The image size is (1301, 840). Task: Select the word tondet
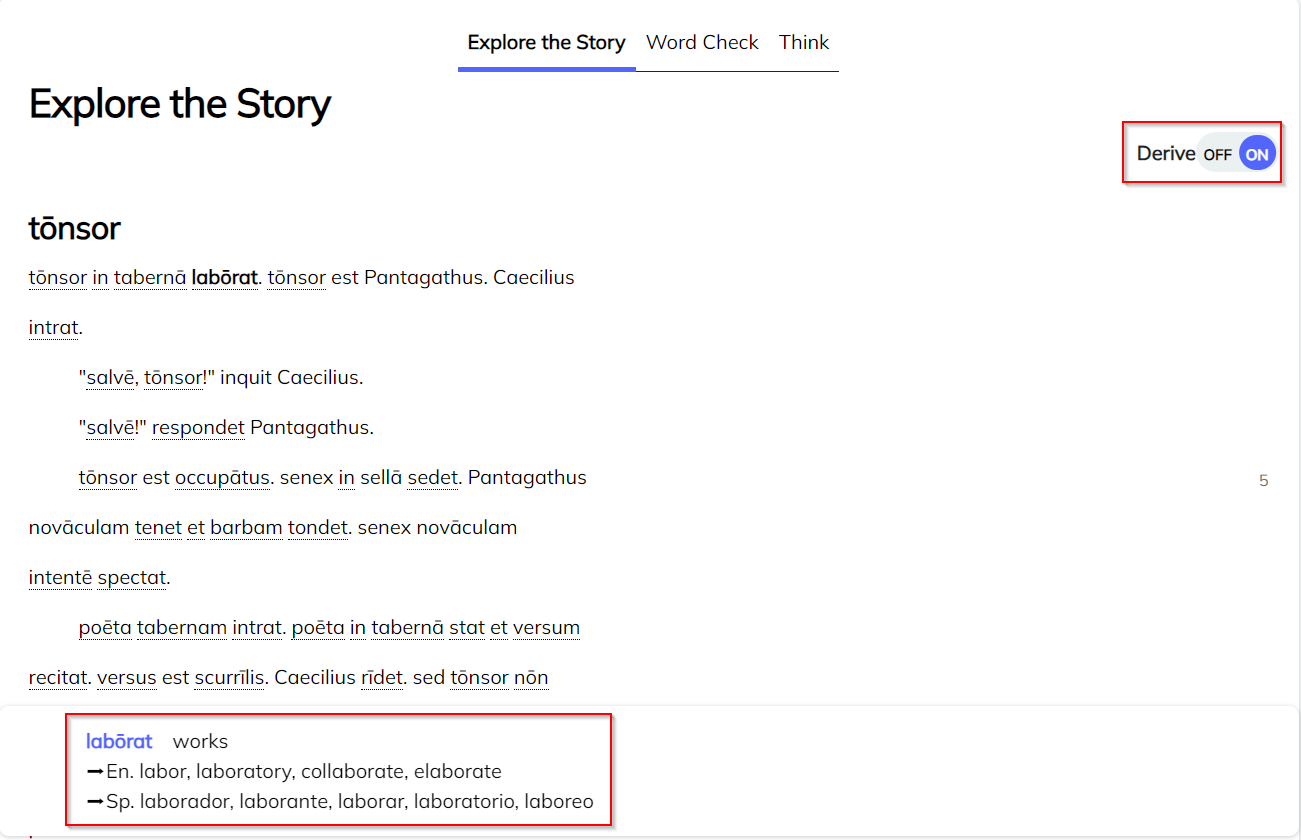click(318, 528)
